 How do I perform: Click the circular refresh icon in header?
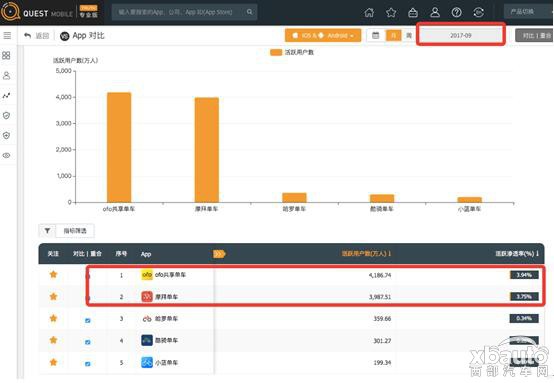tap(478, 12)
